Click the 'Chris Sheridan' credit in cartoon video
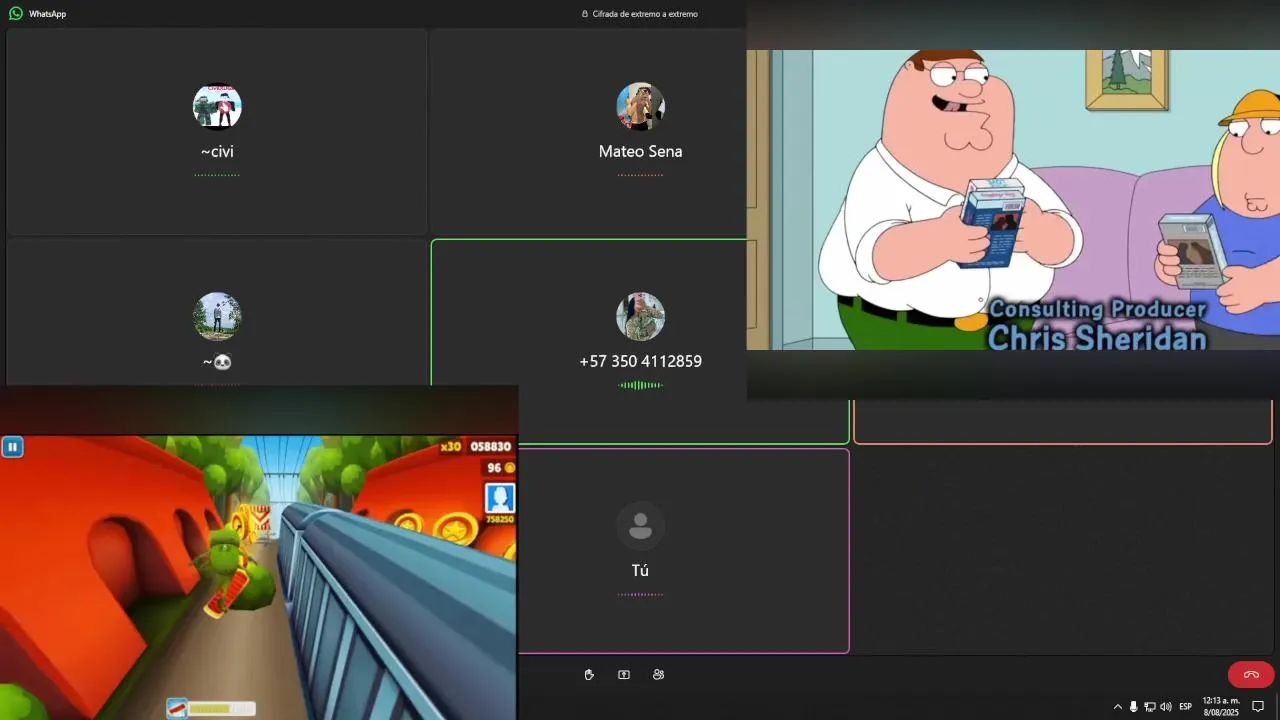This screenshot has height=720, width=1280. pyautogui.click(x=1097, y=338)
